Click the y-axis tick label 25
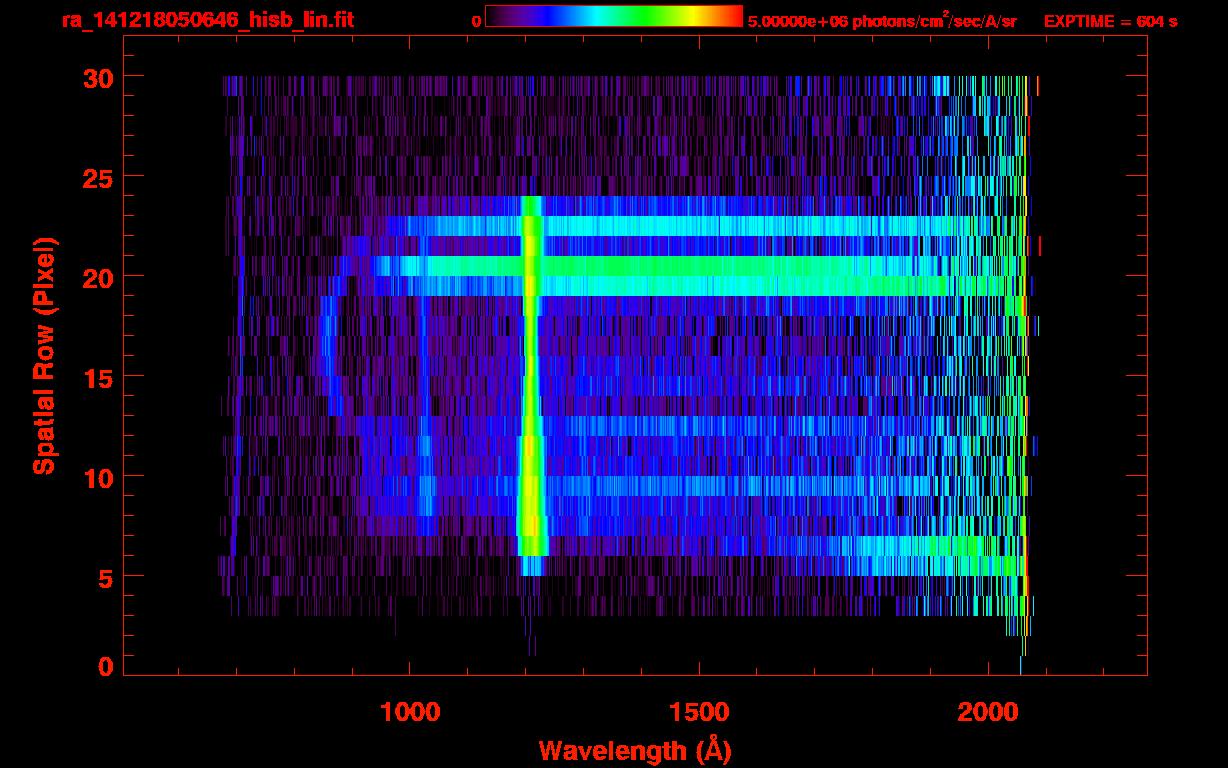Screen dimensions: 1228x768 point(98,177)
